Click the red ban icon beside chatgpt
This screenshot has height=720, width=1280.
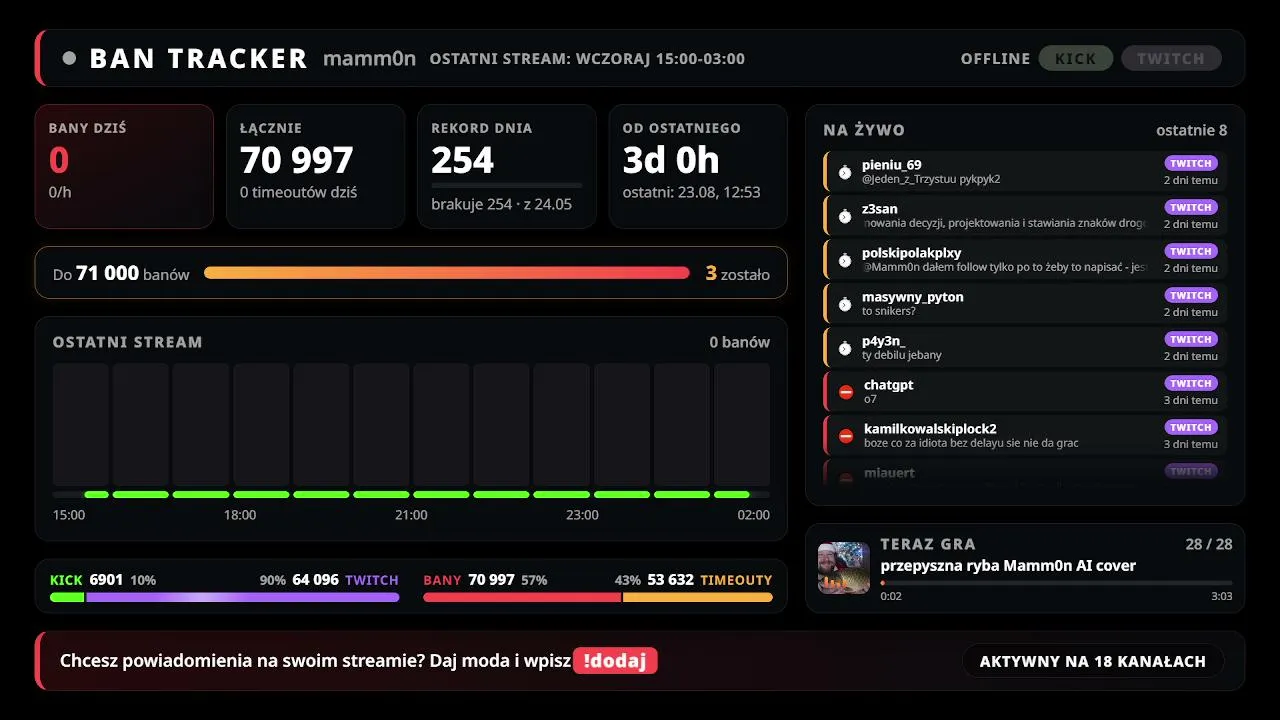pos(846,392)
